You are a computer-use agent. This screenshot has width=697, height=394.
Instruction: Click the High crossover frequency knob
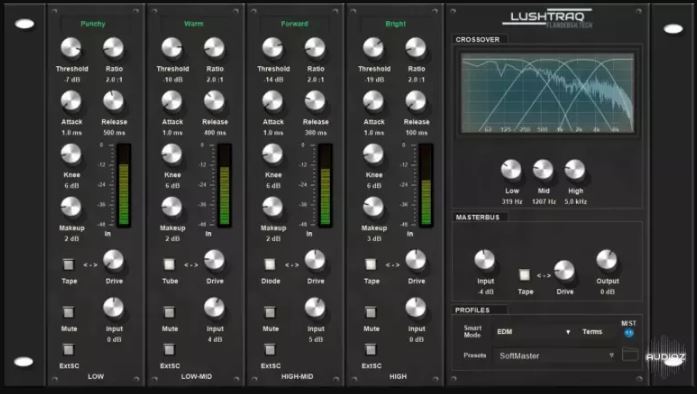(x=575, y=170)
